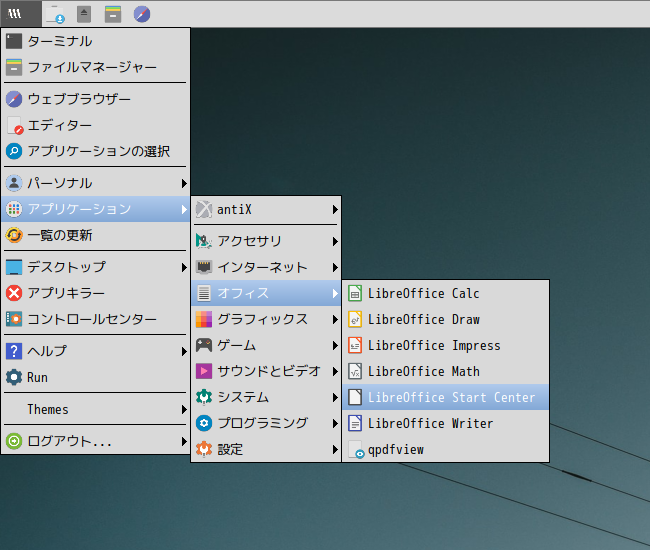Viewport: 650px width, 550px height.
Task: Click the ターミナル terminal icon
Action: coord(14,41)
